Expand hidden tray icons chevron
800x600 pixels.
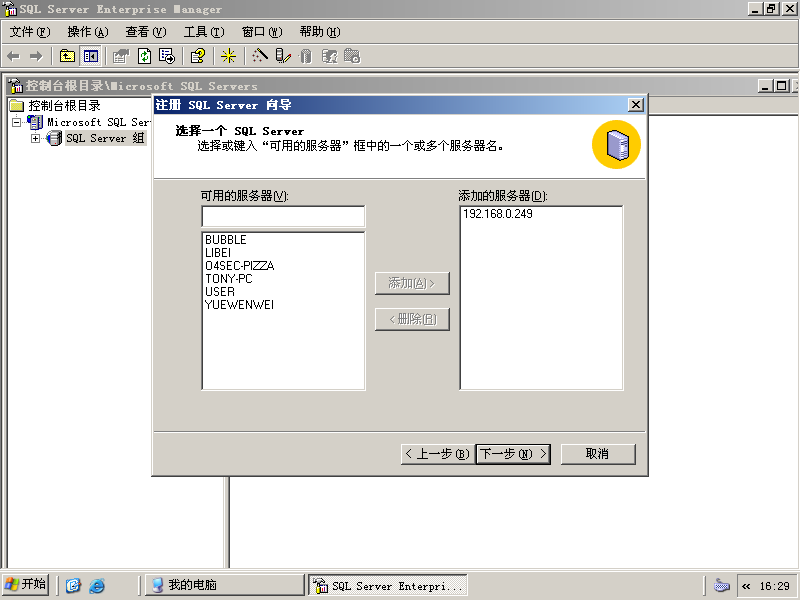tap(746, 586)
